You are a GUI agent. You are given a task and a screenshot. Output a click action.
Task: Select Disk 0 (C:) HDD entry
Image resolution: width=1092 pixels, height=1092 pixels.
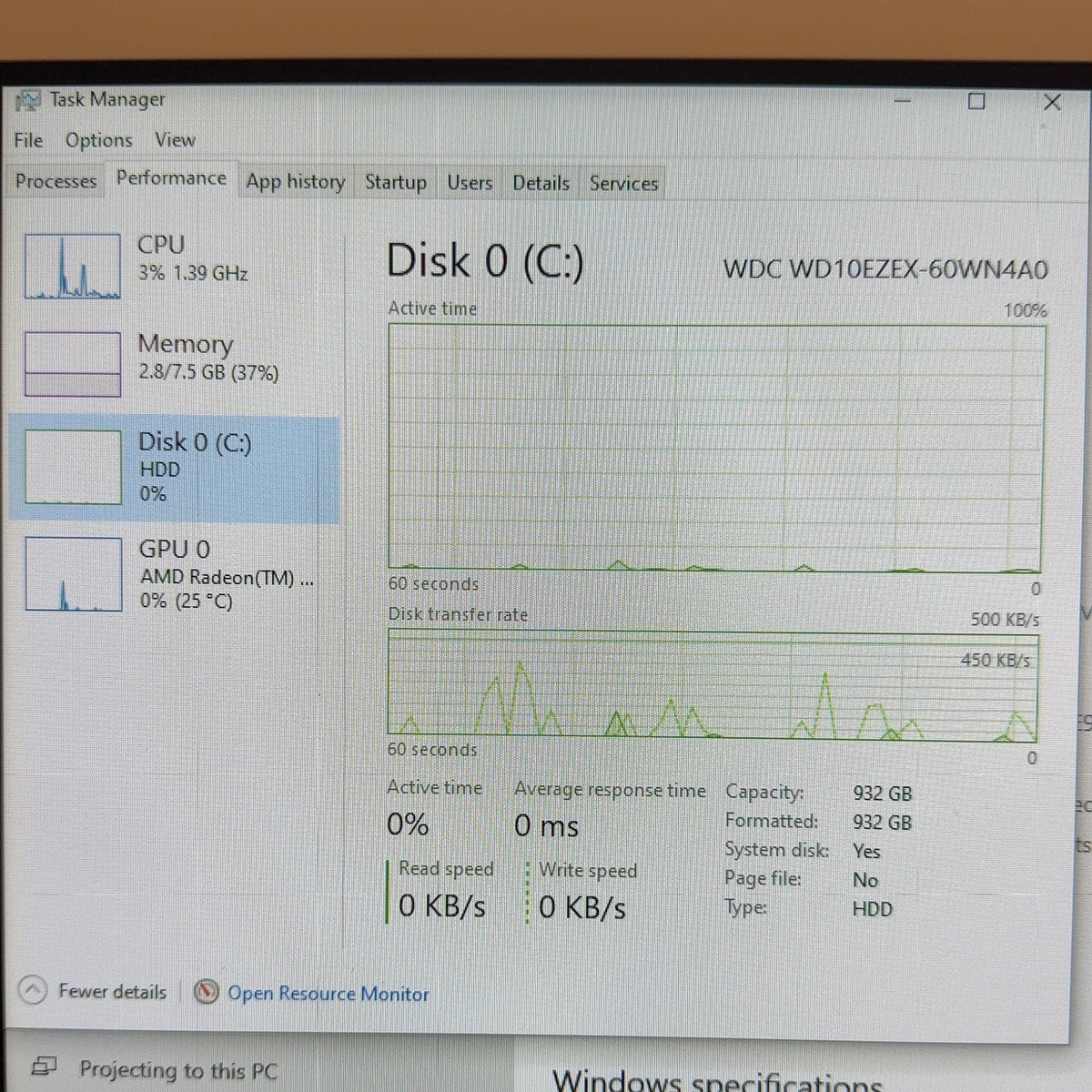point(175,469)
